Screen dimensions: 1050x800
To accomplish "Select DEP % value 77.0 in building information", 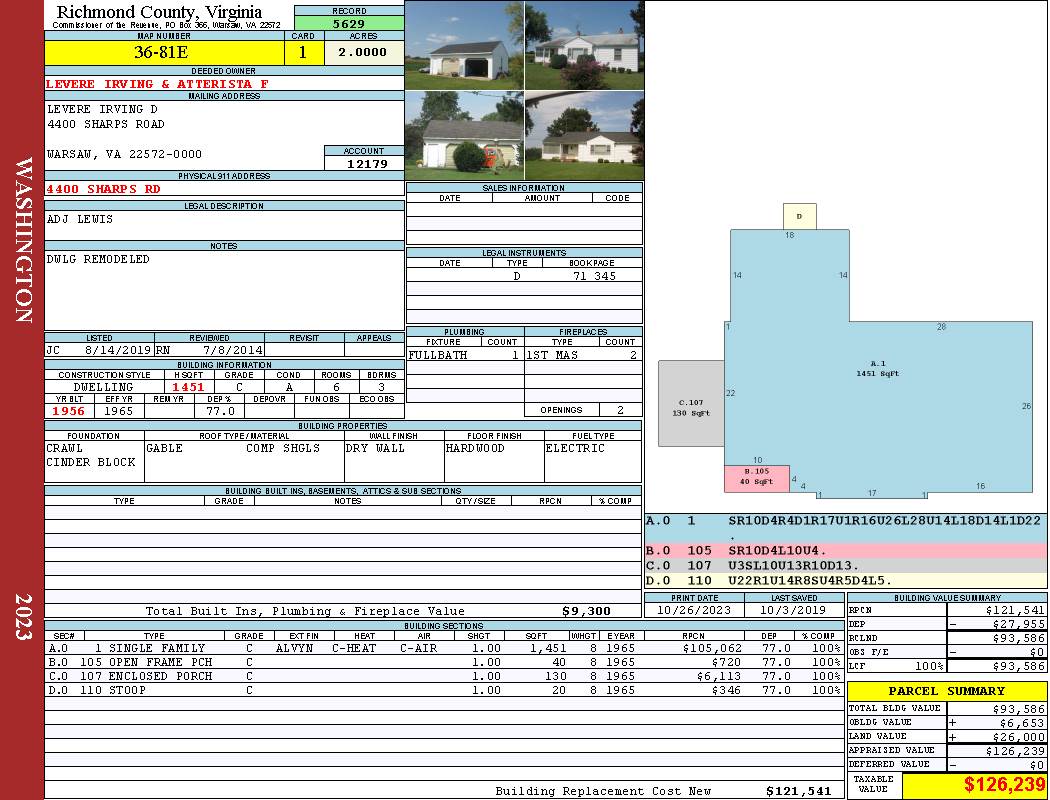I will click(220, 411).
